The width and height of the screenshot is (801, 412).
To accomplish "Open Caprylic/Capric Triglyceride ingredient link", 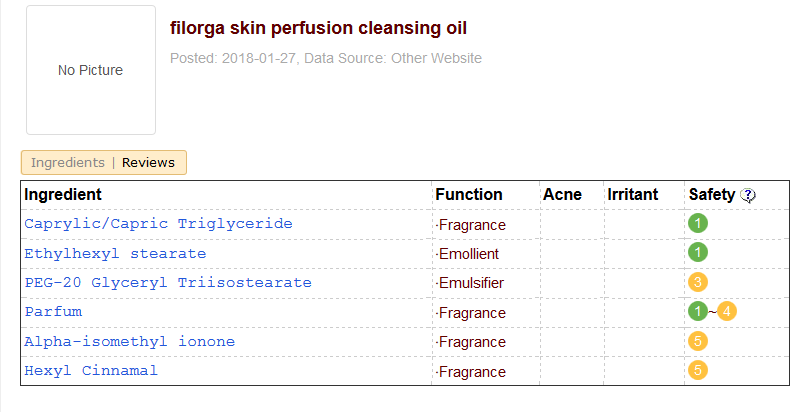I will tap(158, 224).
